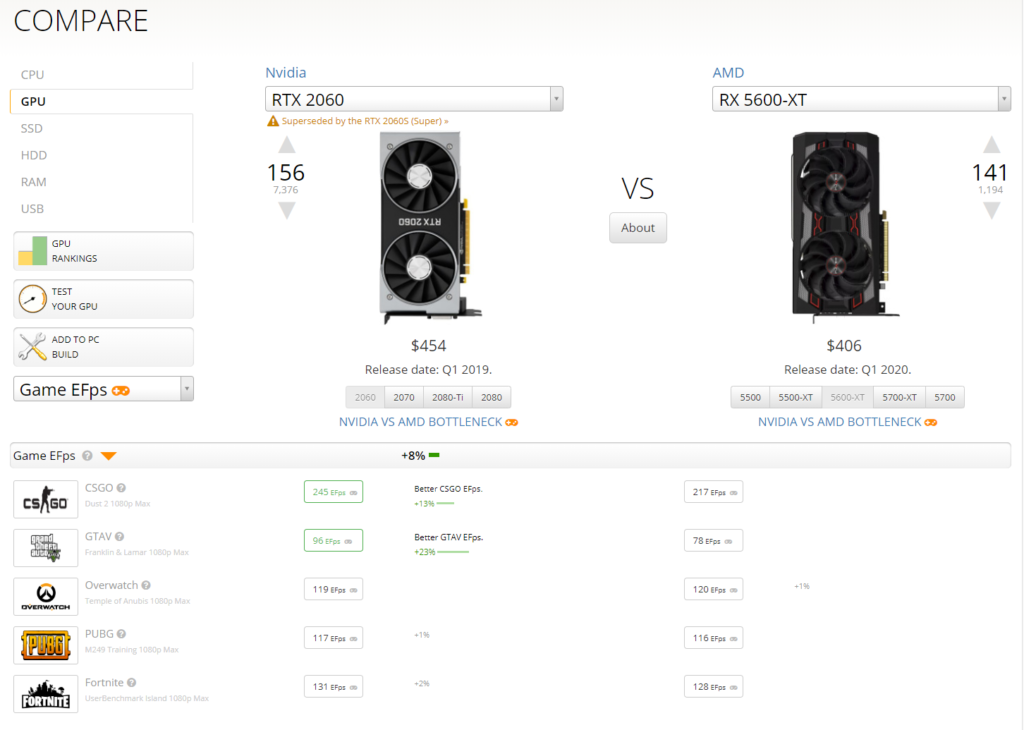1024x730 pixels.
Task: Click the CSGO game logo
Action: point(46,500)
